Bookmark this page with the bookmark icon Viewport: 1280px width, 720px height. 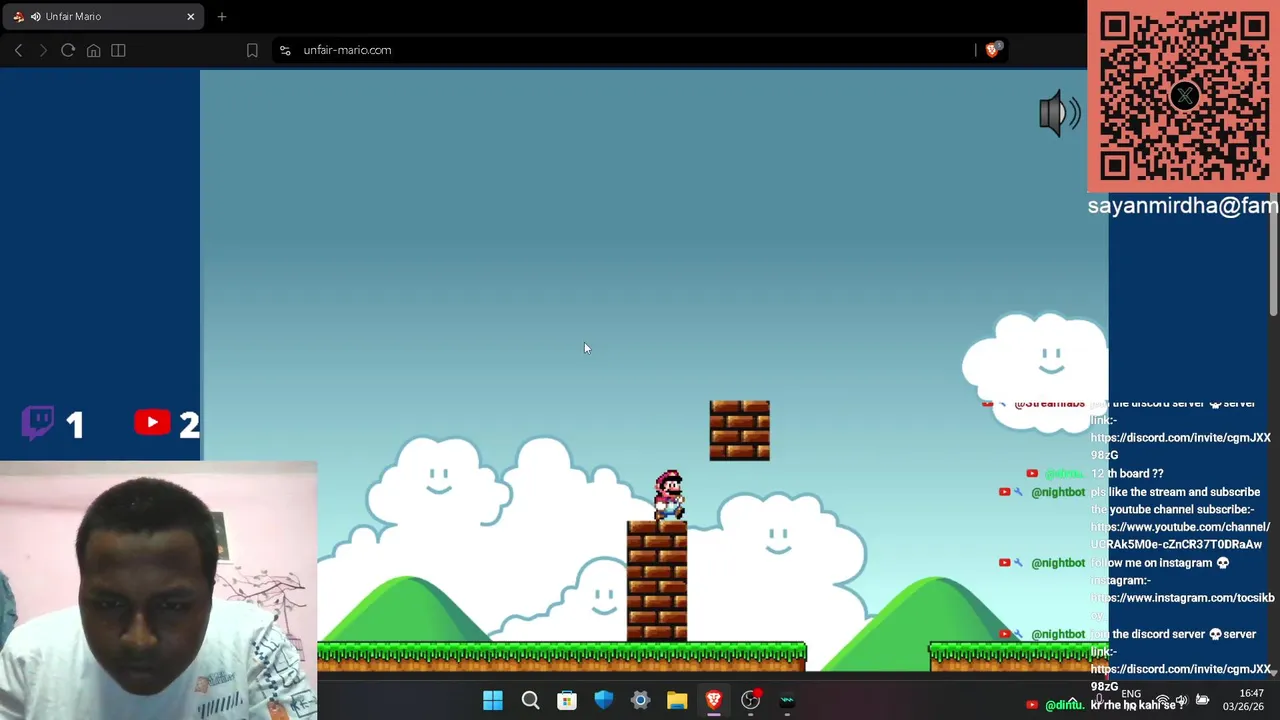point(252,50)
